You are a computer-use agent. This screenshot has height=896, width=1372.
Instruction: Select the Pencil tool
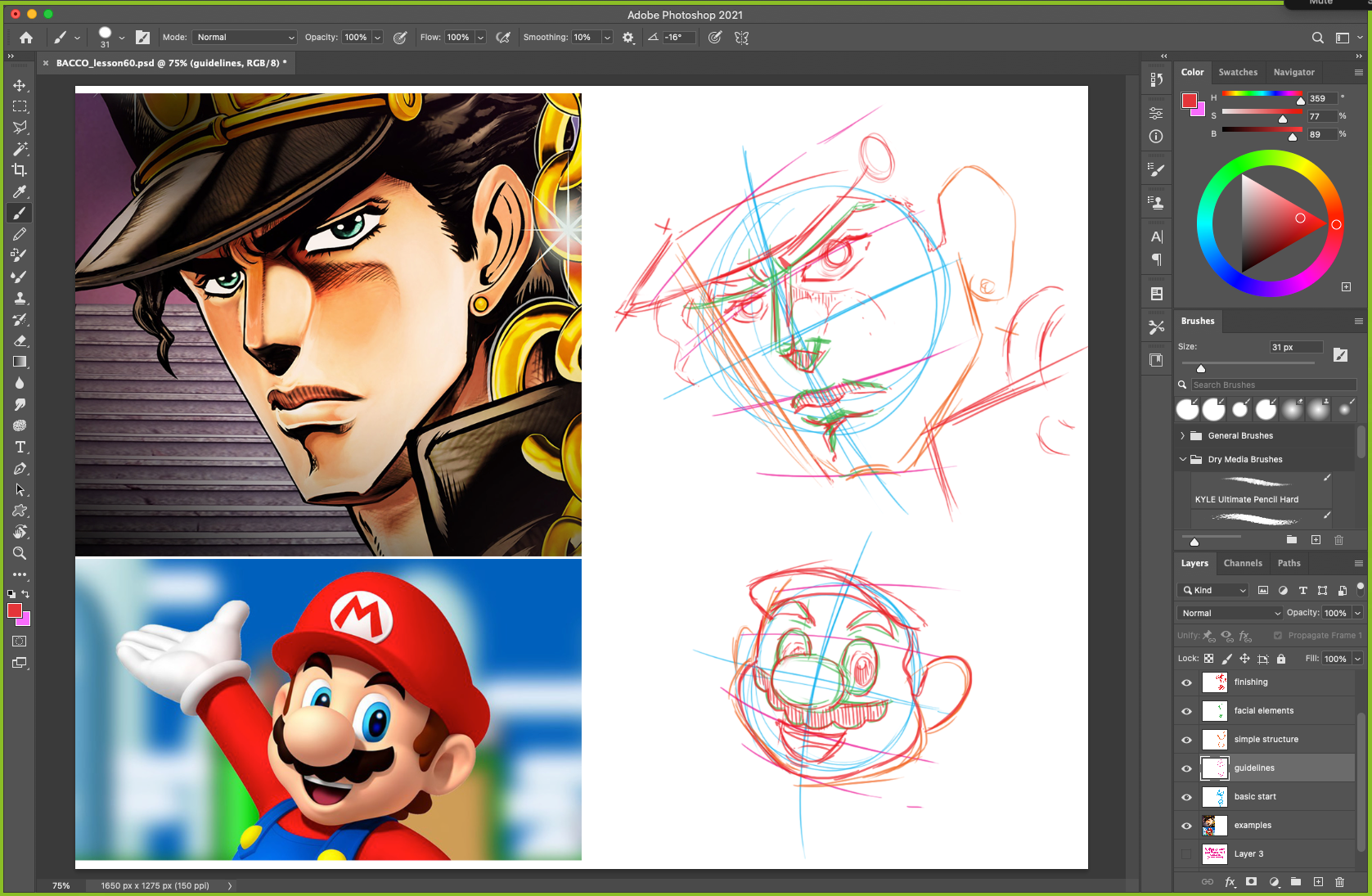(20, 234)
